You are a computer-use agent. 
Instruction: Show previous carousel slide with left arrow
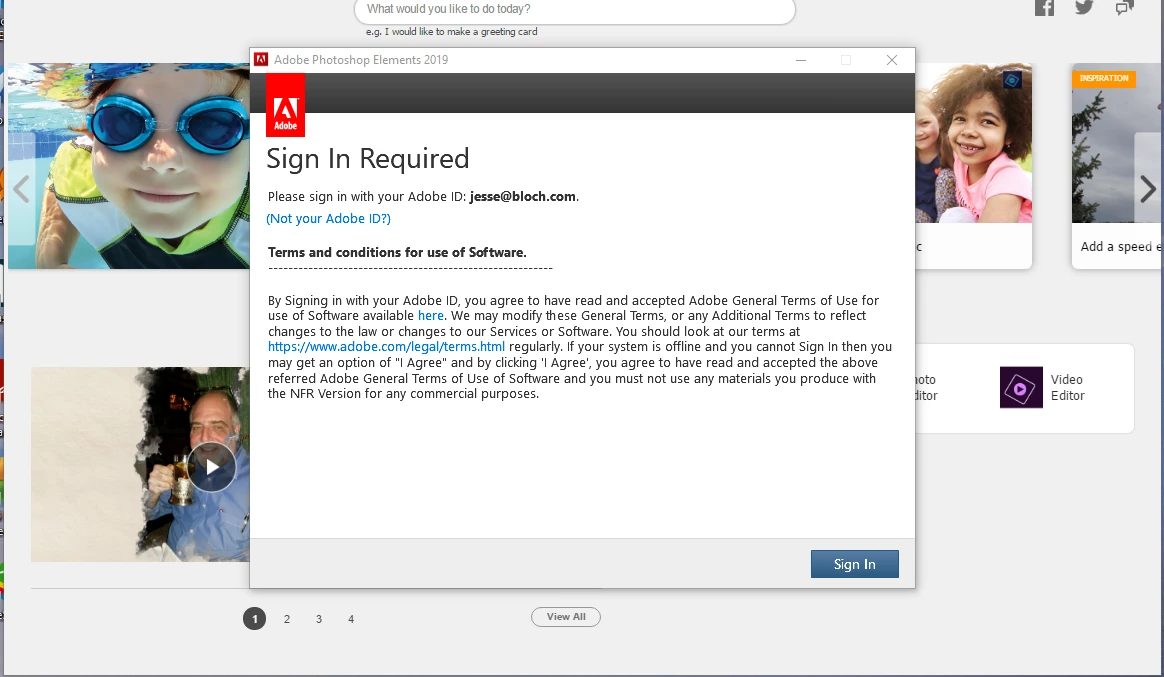pos(22,189)
